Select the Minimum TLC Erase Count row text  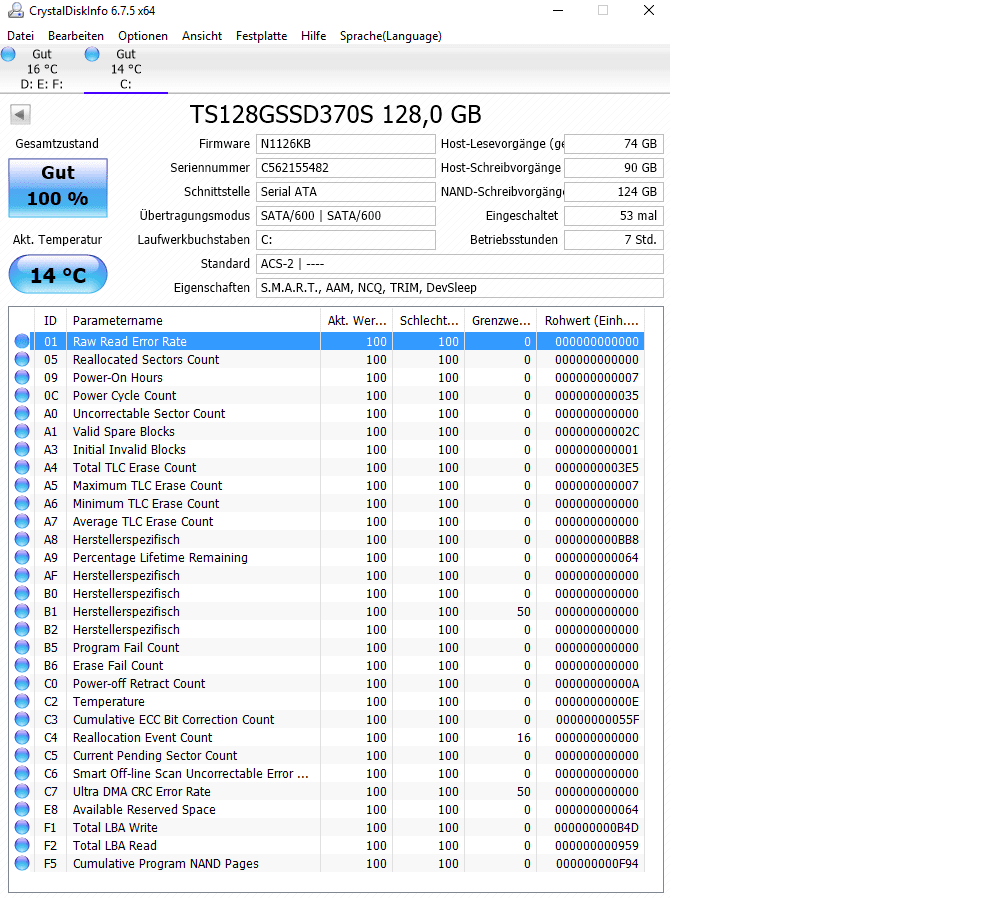coord(146,503)
